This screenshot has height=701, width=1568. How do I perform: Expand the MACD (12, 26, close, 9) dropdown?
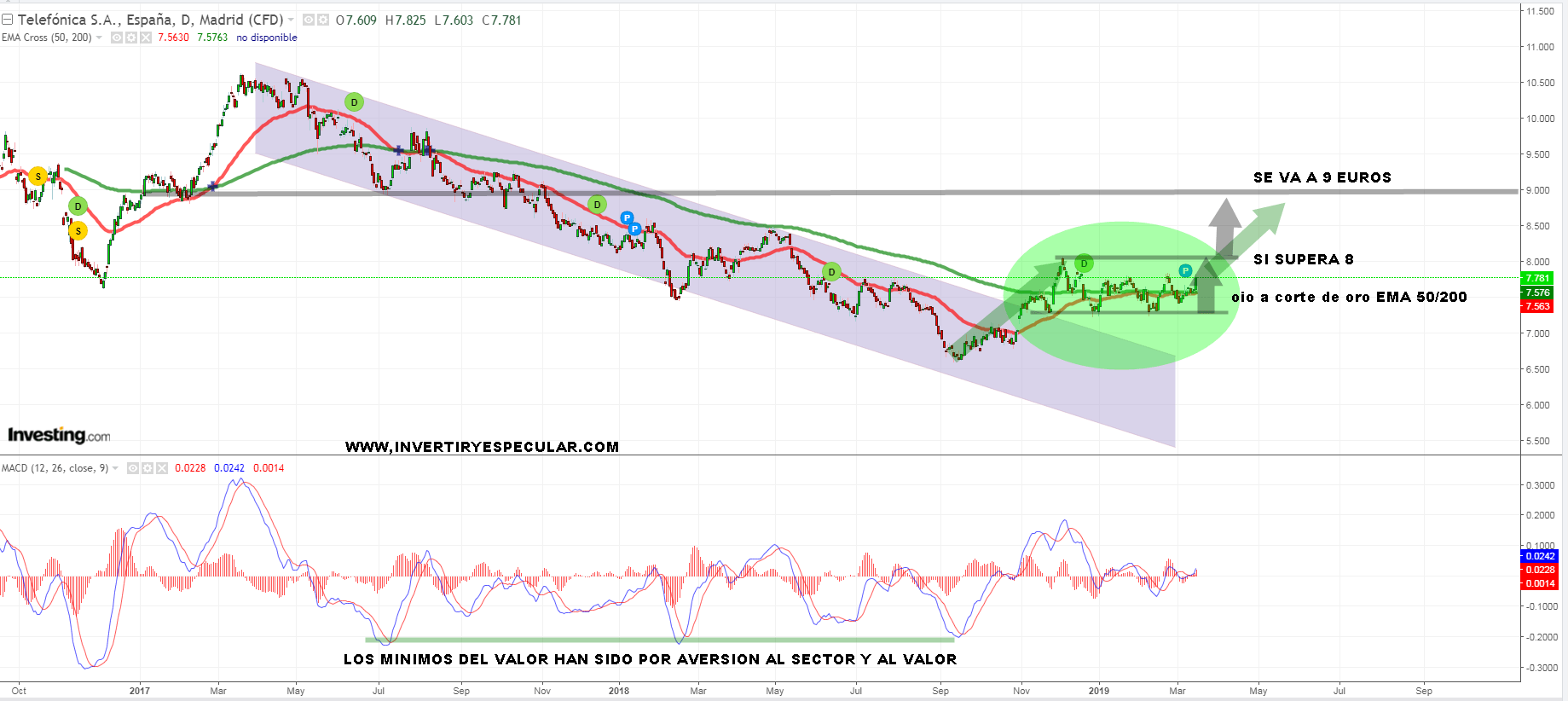pyautogui.click(x=115, y=468)
